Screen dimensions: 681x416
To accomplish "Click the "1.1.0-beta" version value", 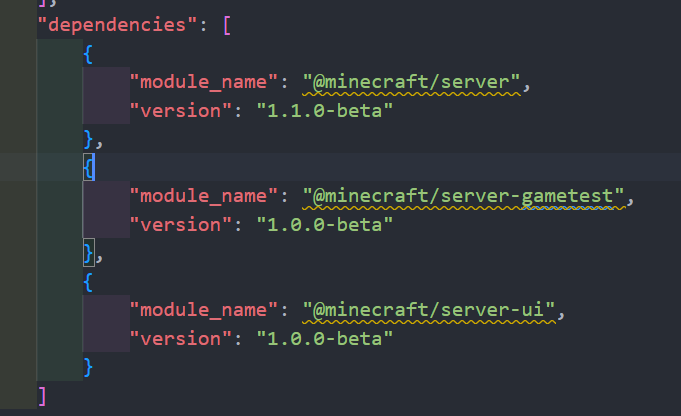I will pyautogui.click(x=324, y=111).
